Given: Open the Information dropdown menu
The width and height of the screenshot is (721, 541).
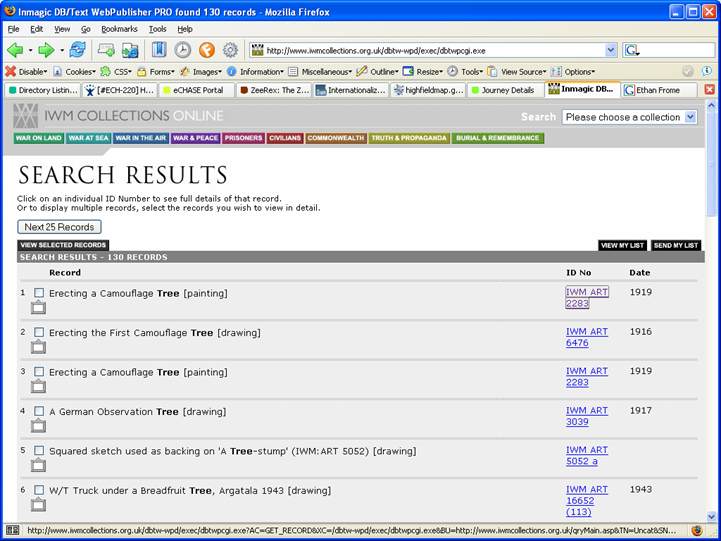Looking at the screenshot, I should (x=255, y=72).
